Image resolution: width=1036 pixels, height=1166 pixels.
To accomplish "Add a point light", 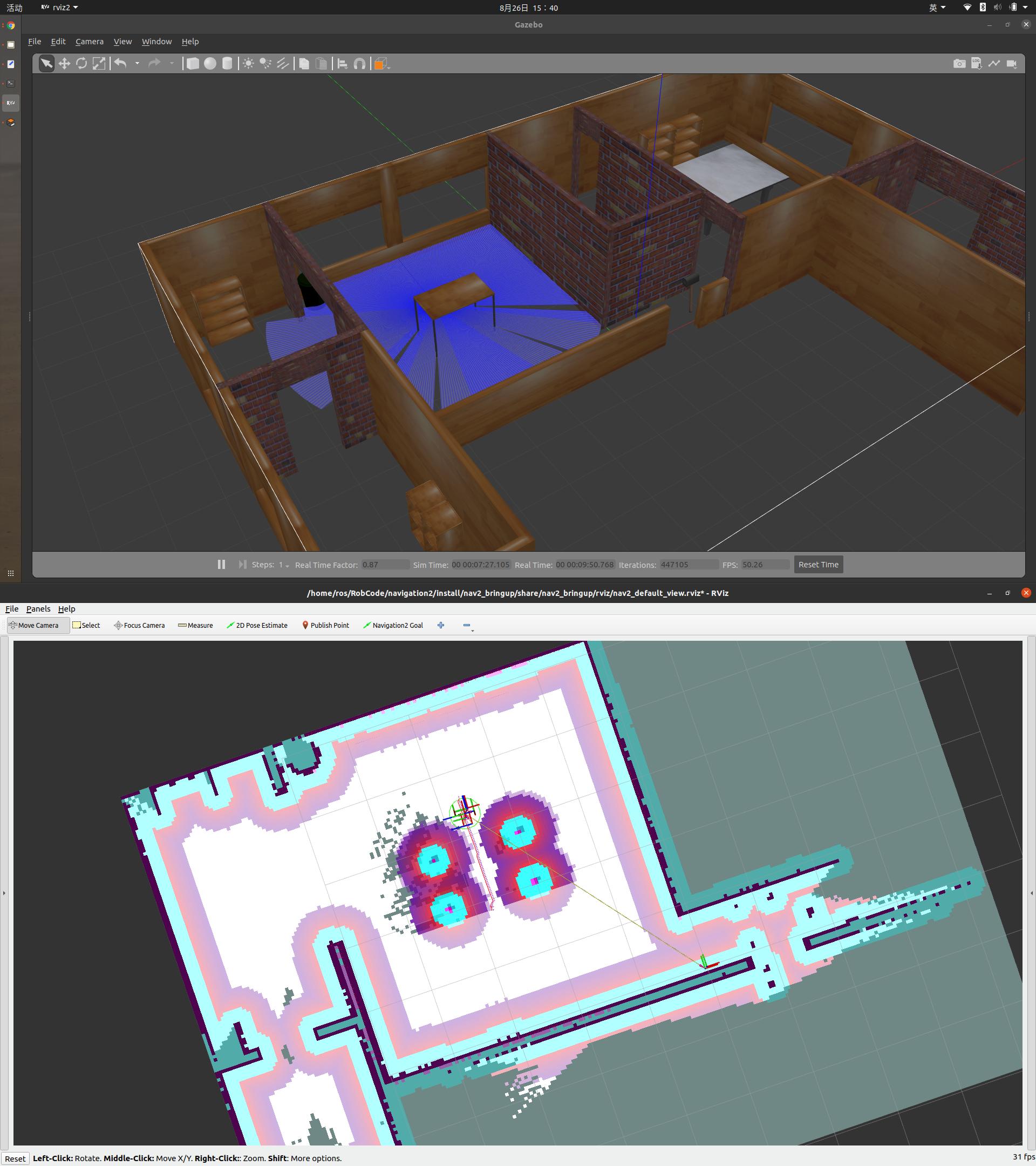I will pyautogui.click(x=248, y=64).
